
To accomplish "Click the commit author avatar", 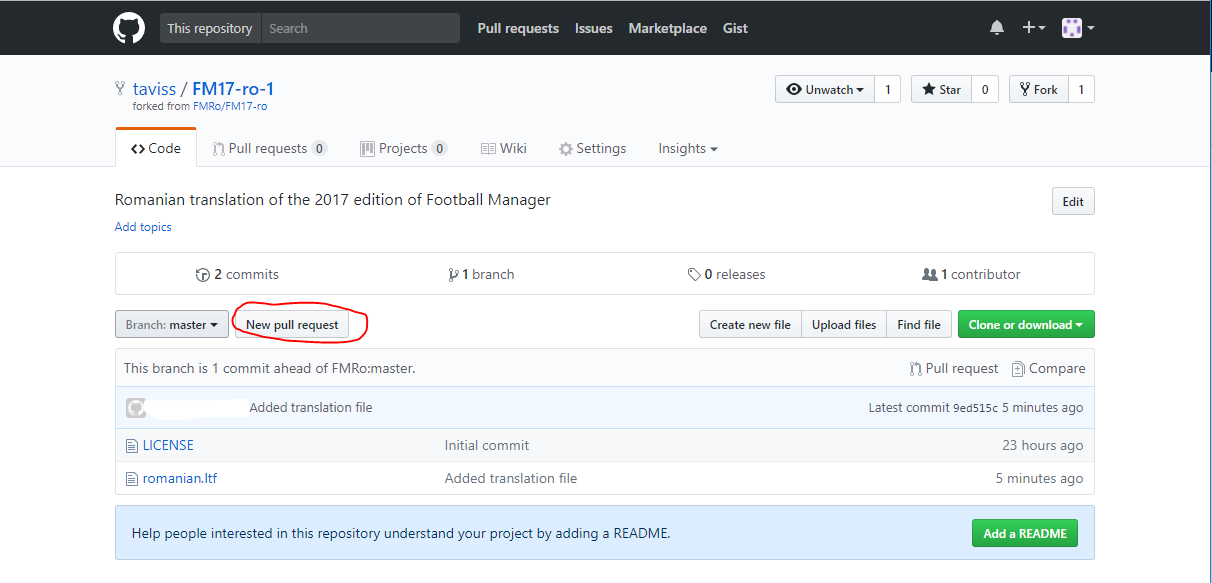I will coord(136,408).
